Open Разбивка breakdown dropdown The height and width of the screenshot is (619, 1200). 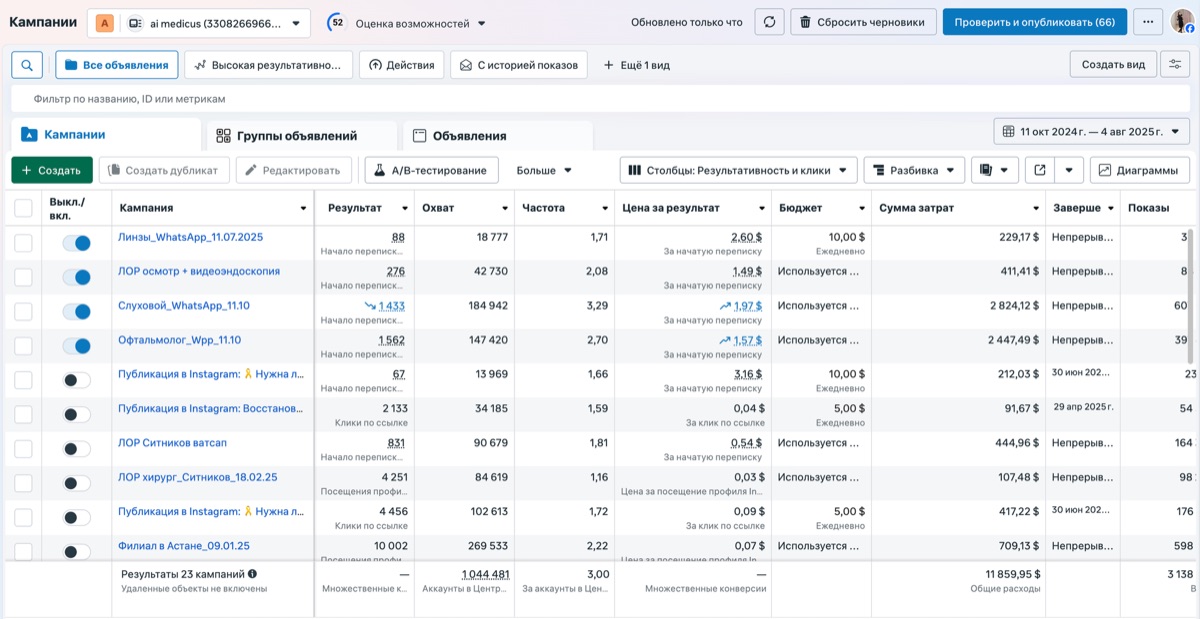click(914, 170)
